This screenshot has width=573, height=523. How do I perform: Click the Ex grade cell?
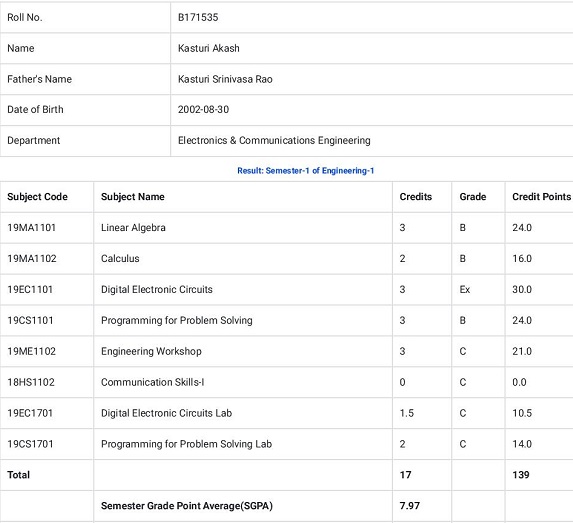point(464,289)
